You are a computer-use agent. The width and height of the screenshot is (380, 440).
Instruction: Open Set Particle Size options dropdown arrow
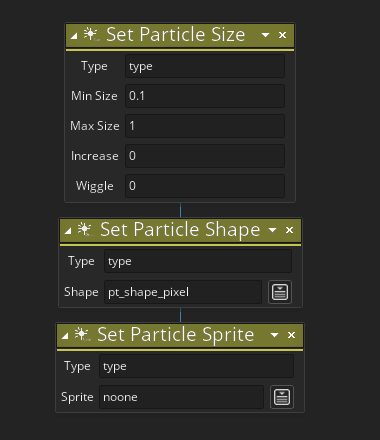pos(265,35)
